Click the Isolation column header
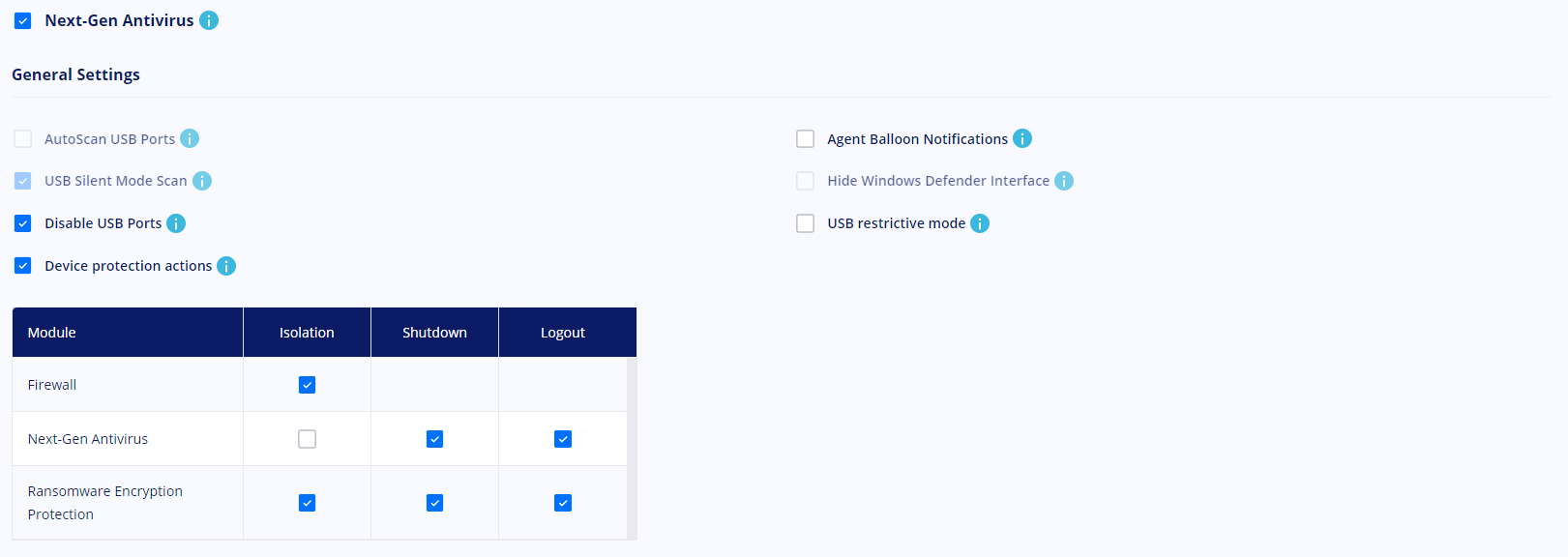 (x=307, y=333)
